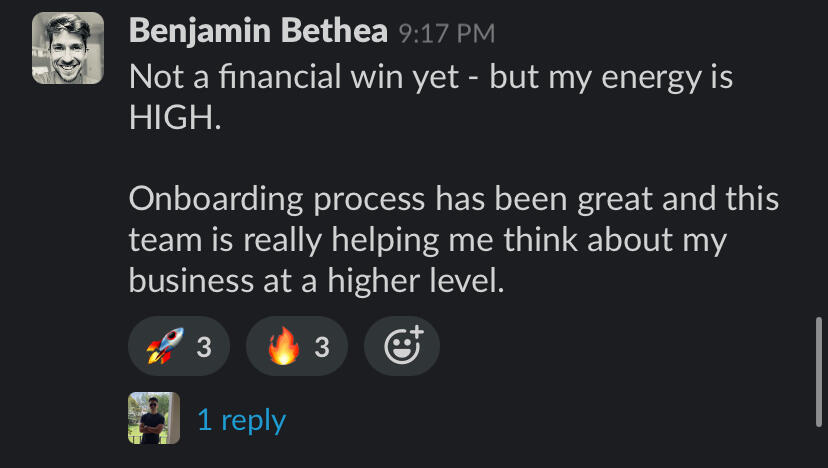Click the "business at a higher level." line

coord(314,281)
